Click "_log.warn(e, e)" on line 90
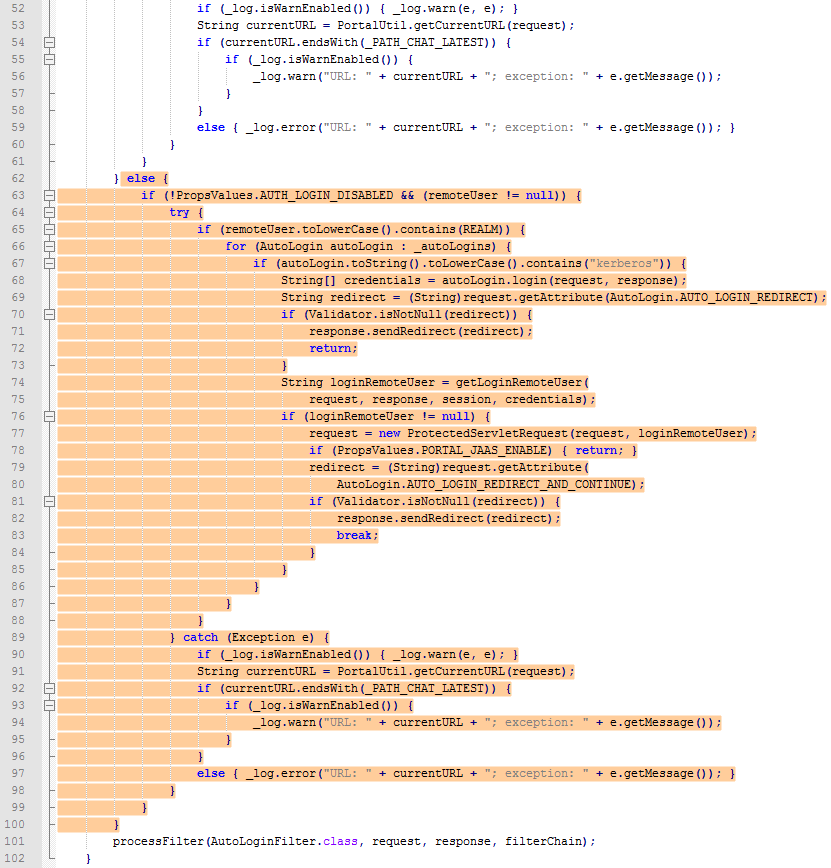The height and width of the screenshot is (868, 831). [x=445, y=654]
